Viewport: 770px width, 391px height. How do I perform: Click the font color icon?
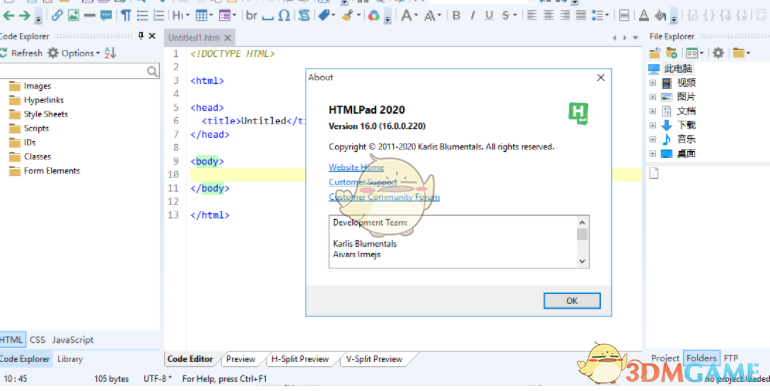644,15
